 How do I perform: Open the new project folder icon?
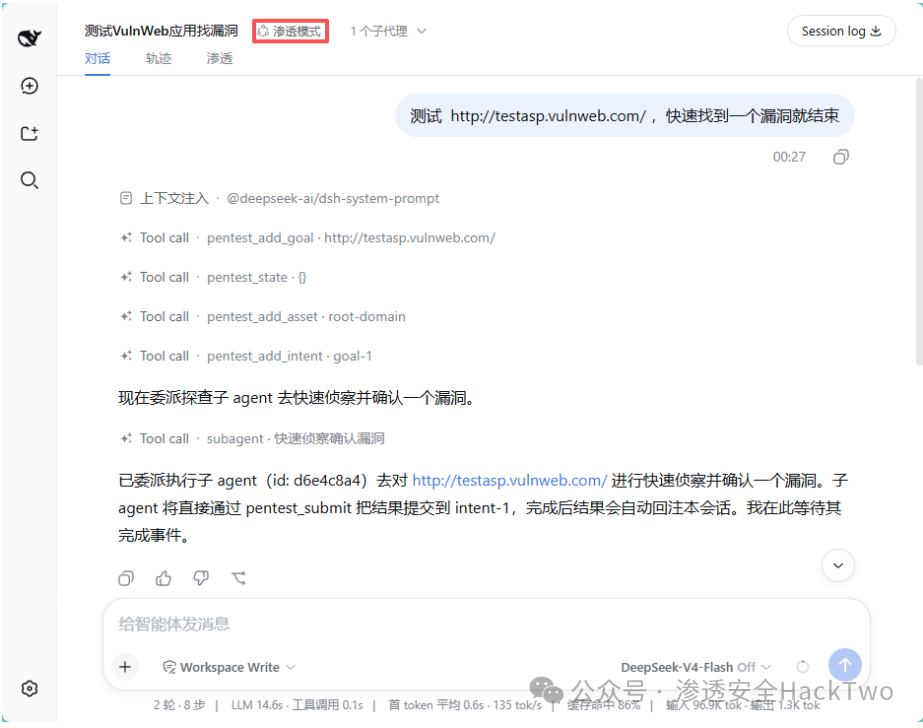coord(29,134)
